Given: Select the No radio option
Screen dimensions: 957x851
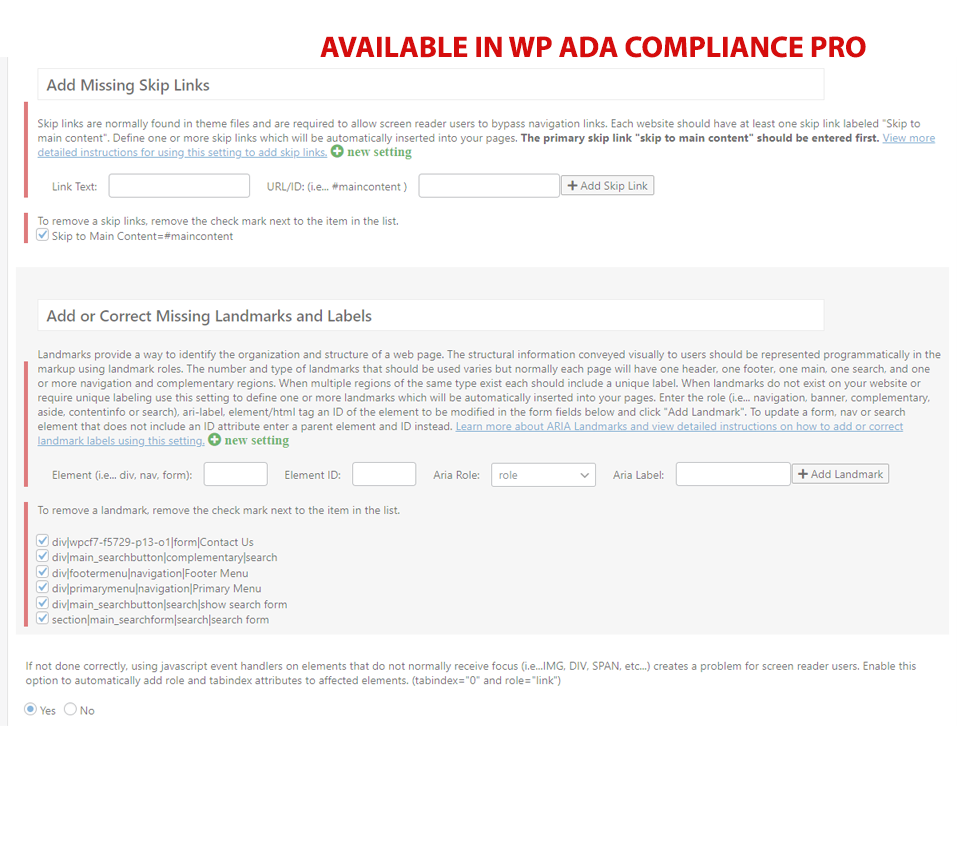Looking at the screenshot, I should (x=70, y=709).
